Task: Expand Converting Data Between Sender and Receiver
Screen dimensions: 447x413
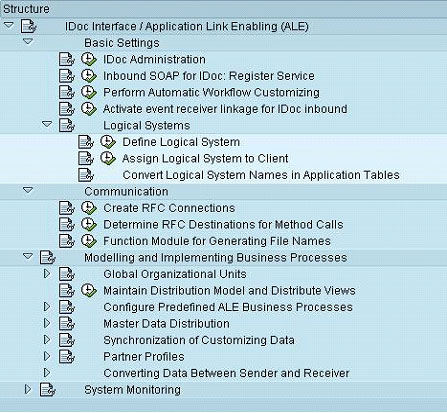Action: pos(47,373)
